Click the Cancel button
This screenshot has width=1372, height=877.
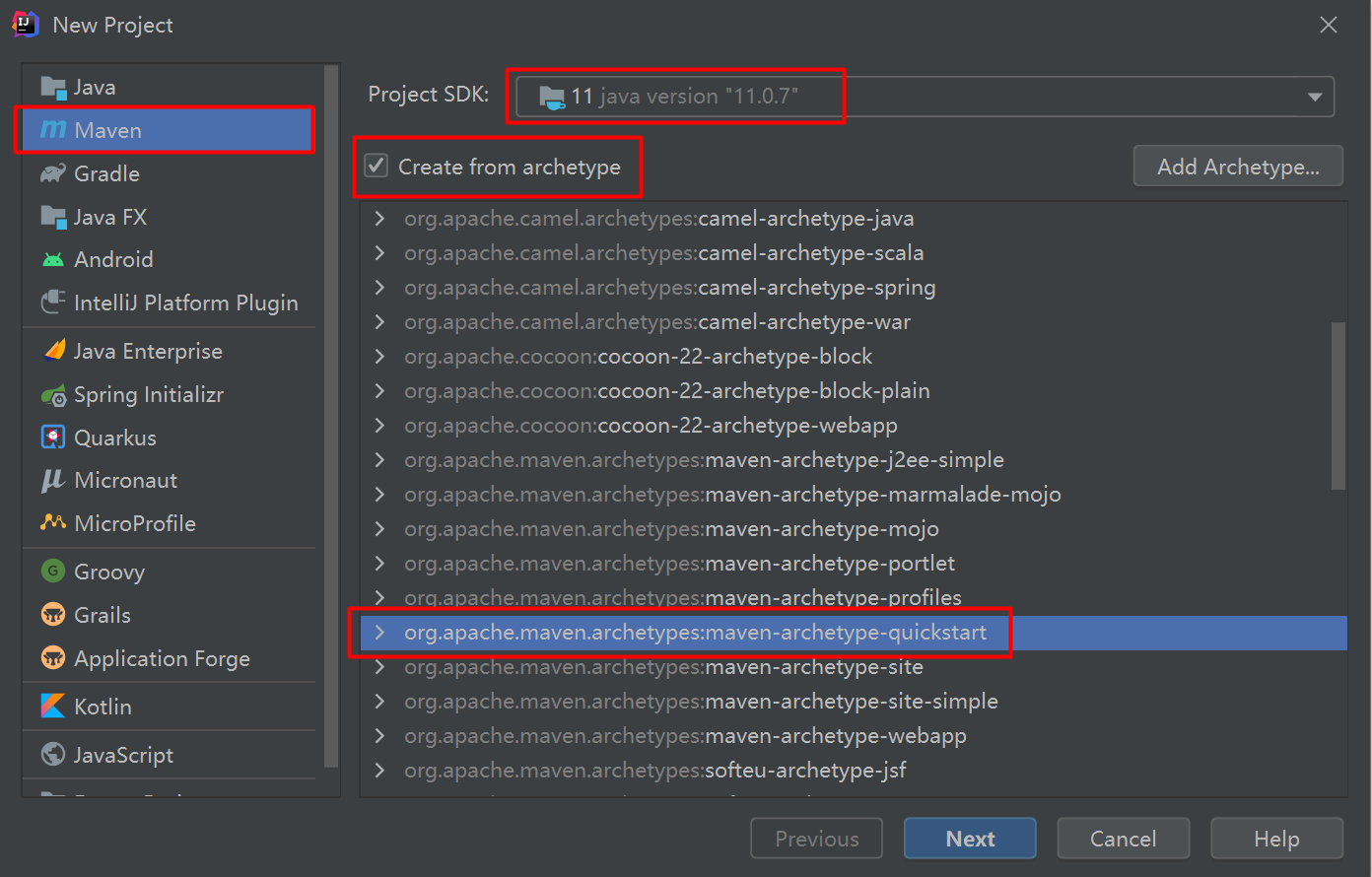coord(1123,839)
